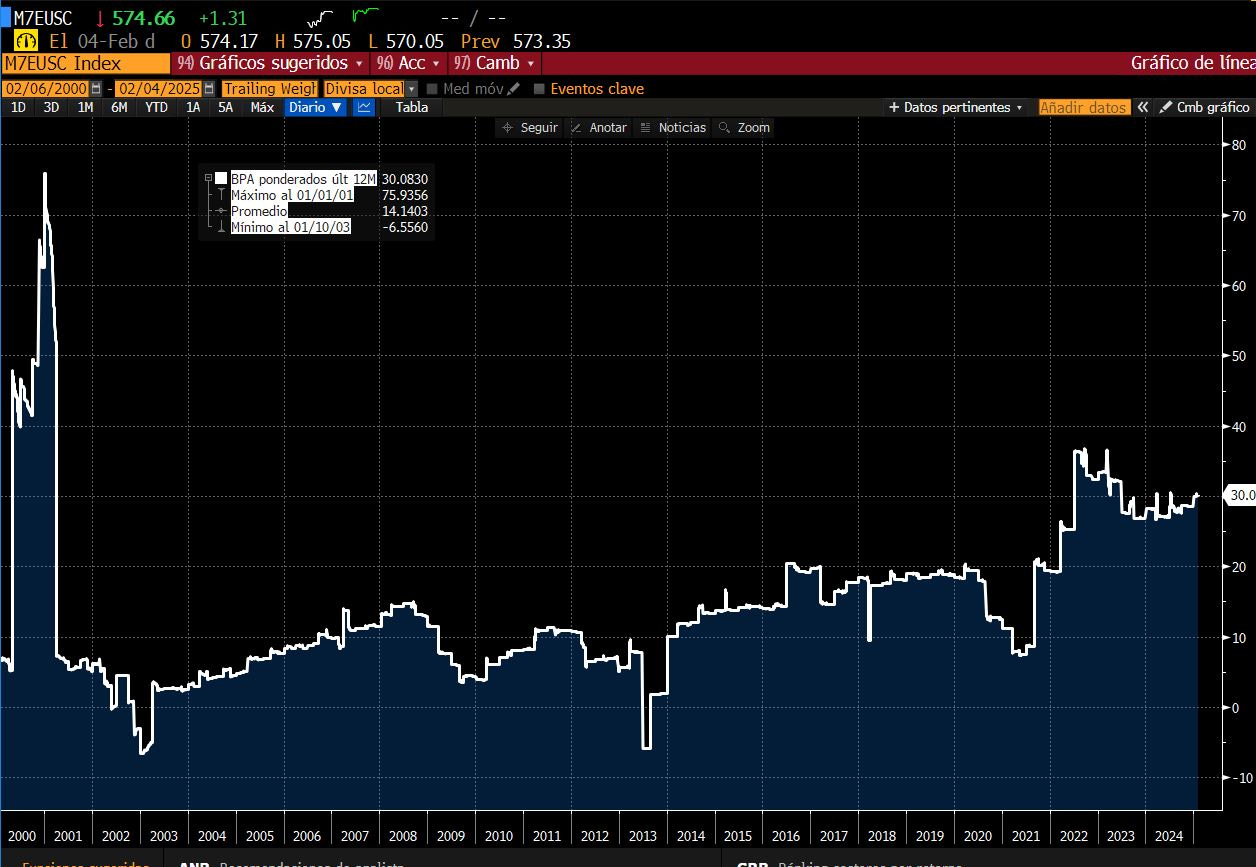Activate the Zoom magnifier tool

pyautogui.click(x=744, y=127)
